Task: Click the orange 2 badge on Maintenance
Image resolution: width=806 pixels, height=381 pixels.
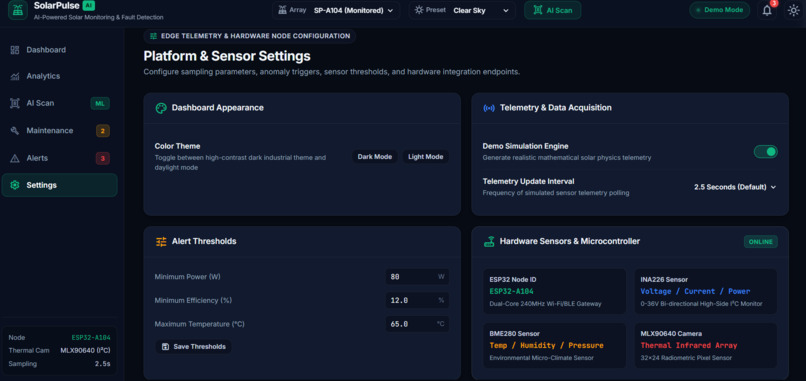Action: 102,131
